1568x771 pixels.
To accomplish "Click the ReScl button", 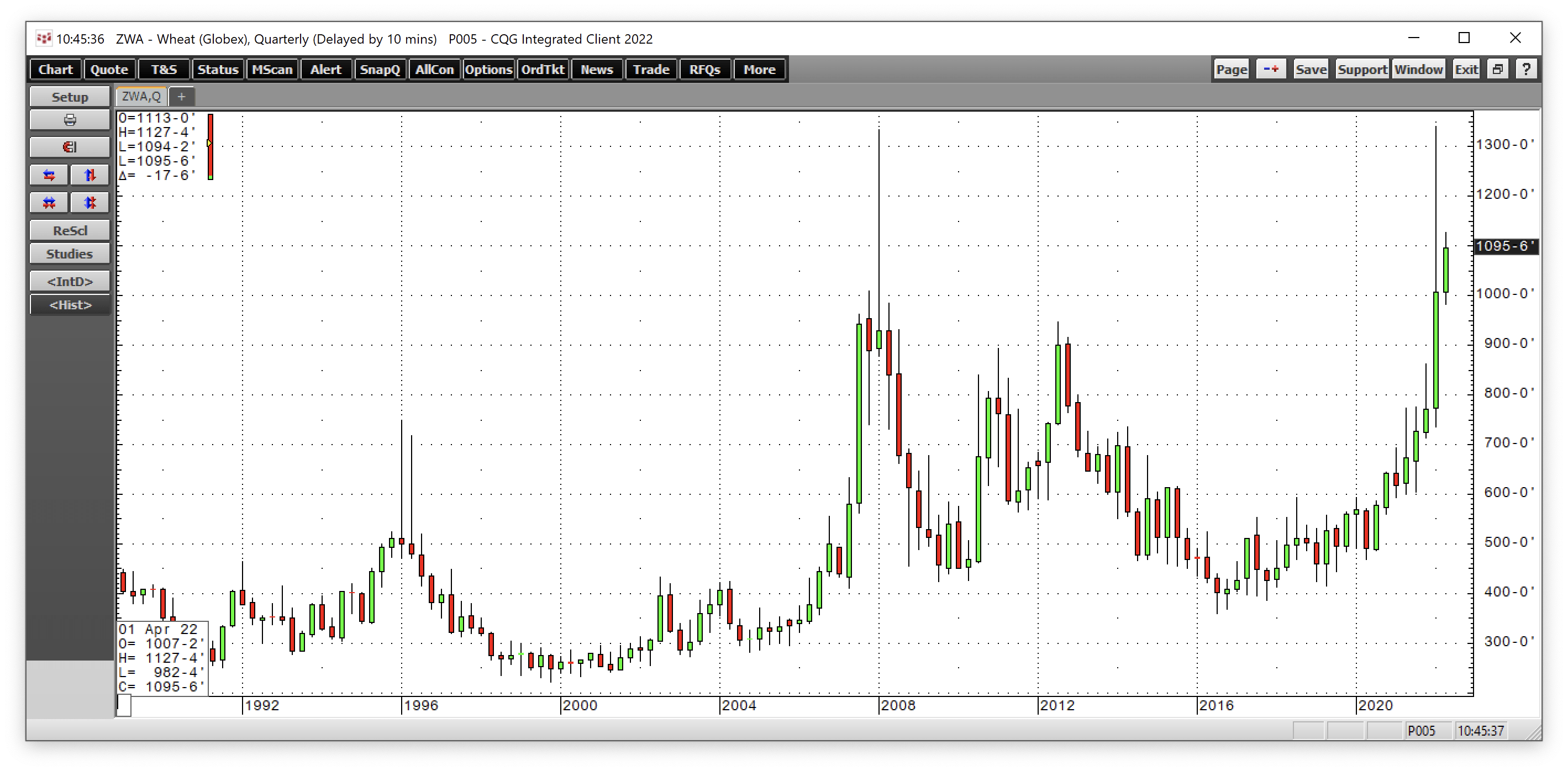I will [x=70, y=231].
